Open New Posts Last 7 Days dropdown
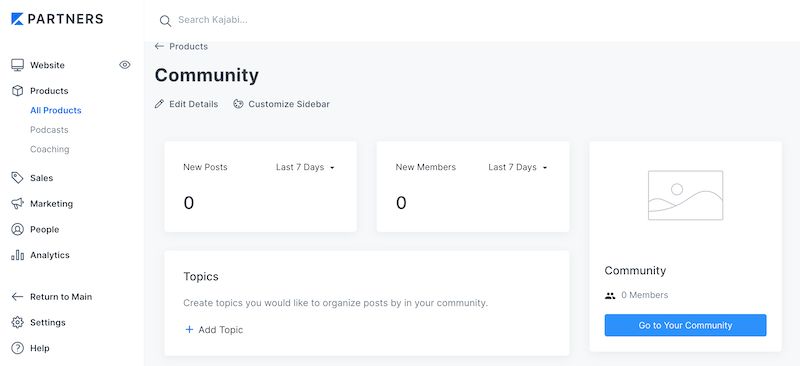 coord(305,167)
